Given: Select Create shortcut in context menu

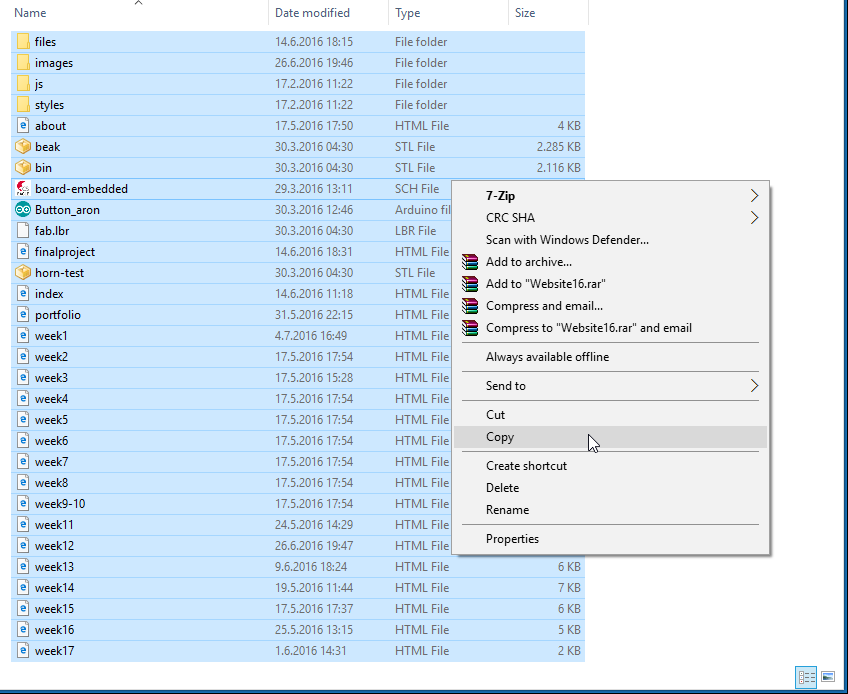Looking at the screenshot, I should tap(610, 466).
